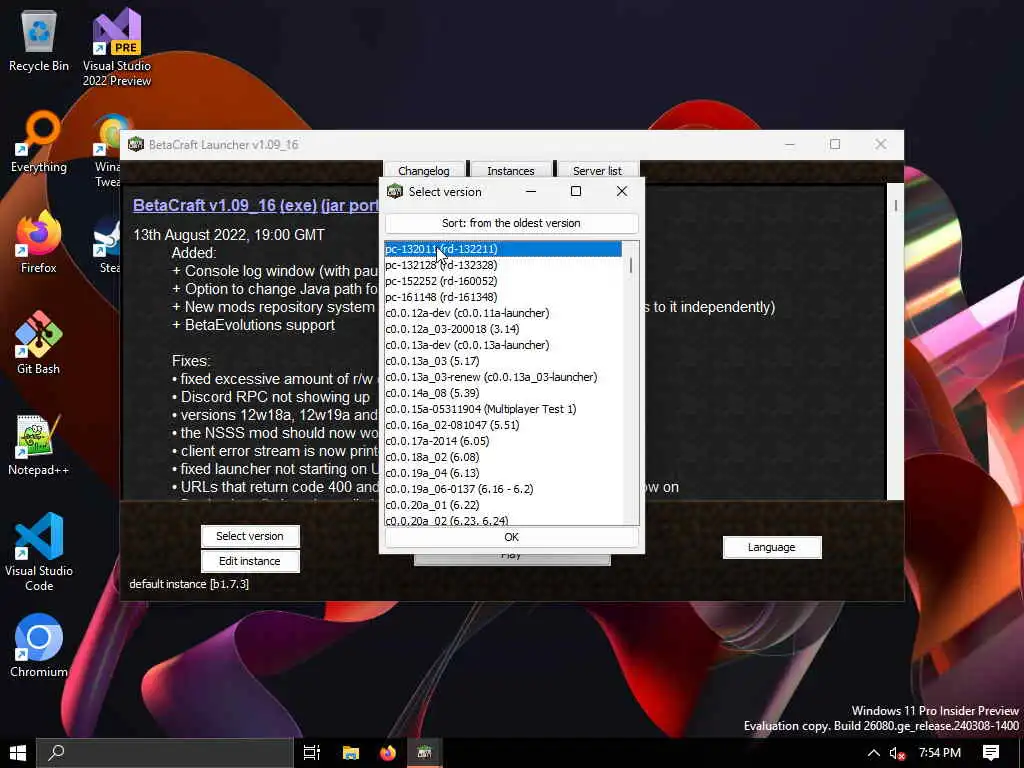The height and width of the screenshot is (768, 1024).
Task: Select version pc-161148 (rd-161348)
Action: pyautogui.click(x=503, y=297)
